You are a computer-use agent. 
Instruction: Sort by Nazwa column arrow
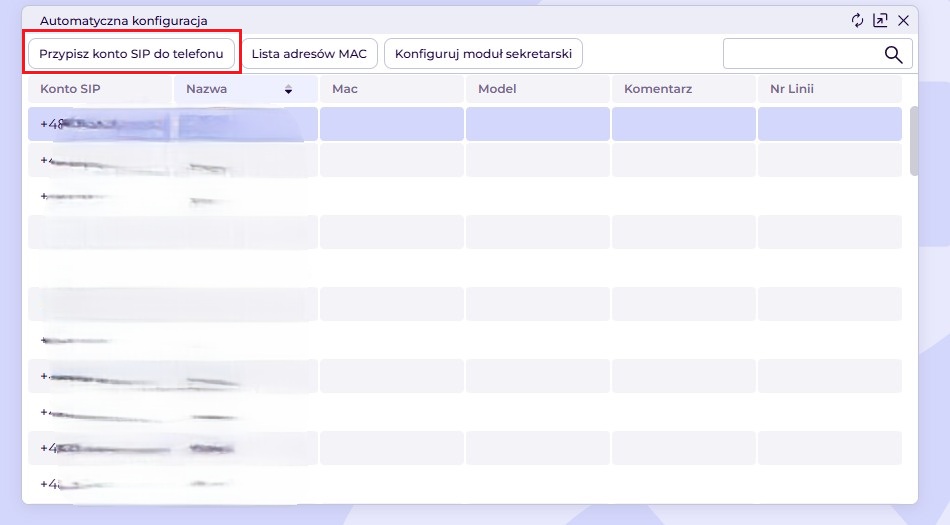[288, 90]
